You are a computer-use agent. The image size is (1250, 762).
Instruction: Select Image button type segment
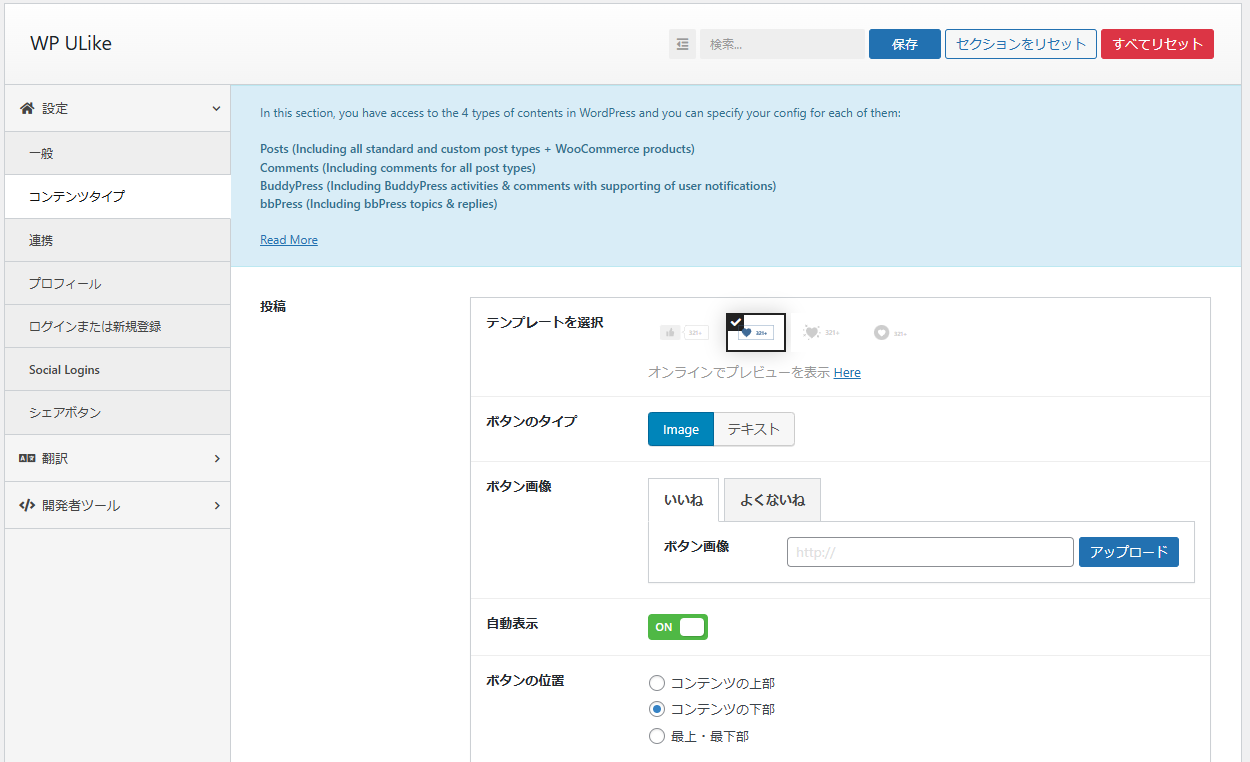coord(681,428)
